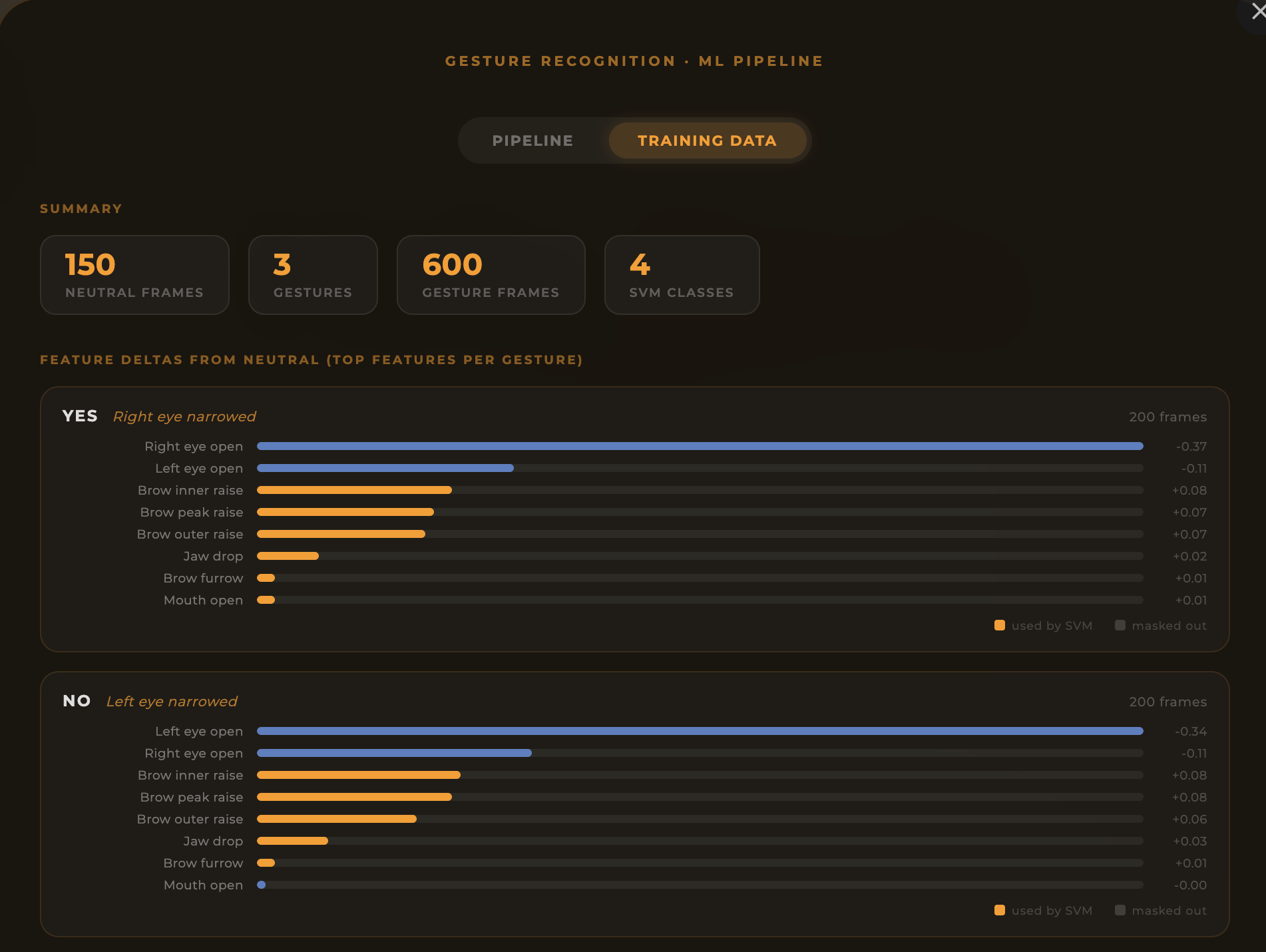
Task: Switch to the Pipeline tab
Action: click(x=532, y=140)
